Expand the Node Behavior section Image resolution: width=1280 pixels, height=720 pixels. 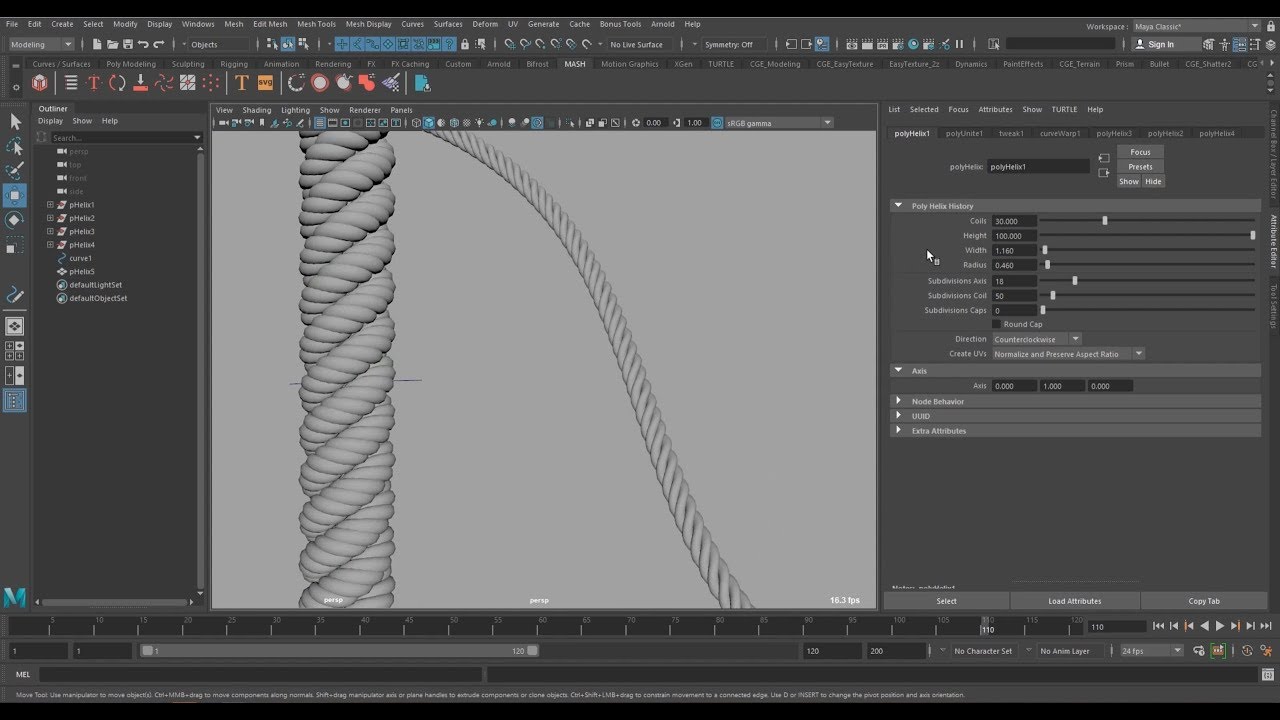pyautogui.click(x=898, y=401)
